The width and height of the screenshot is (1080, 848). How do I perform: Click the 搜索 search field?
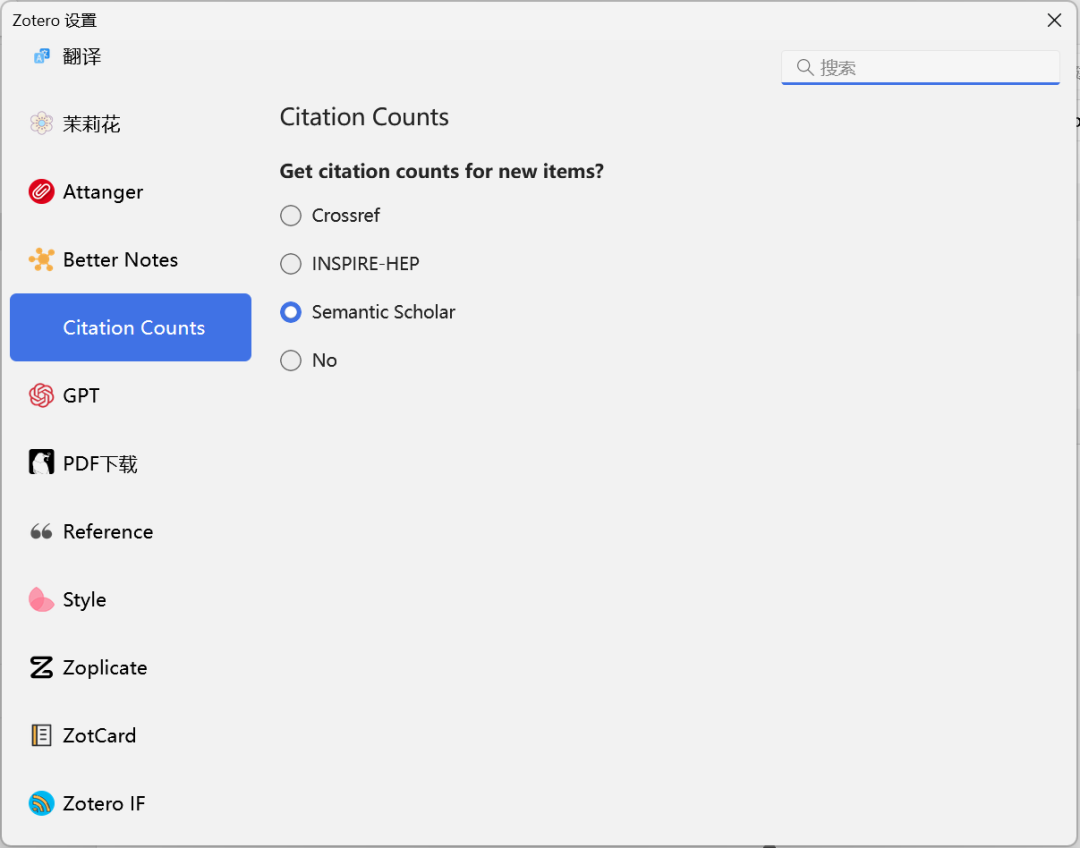930,67
